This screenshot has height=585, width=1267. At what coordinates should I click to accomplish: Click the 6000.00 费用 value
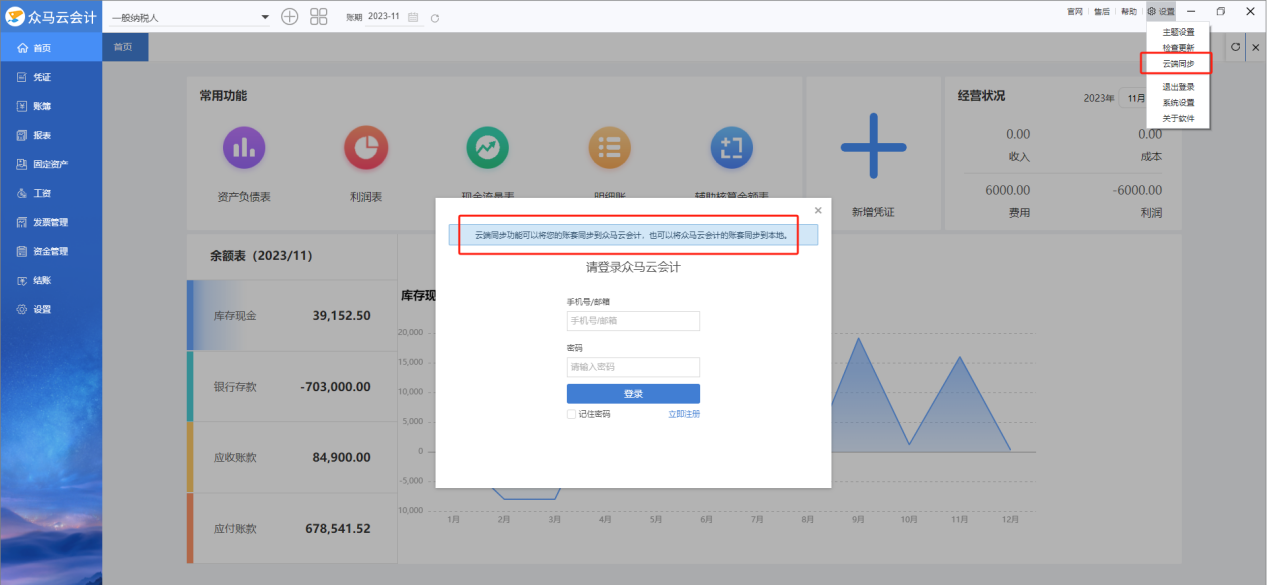click(x=1008, y=190)
